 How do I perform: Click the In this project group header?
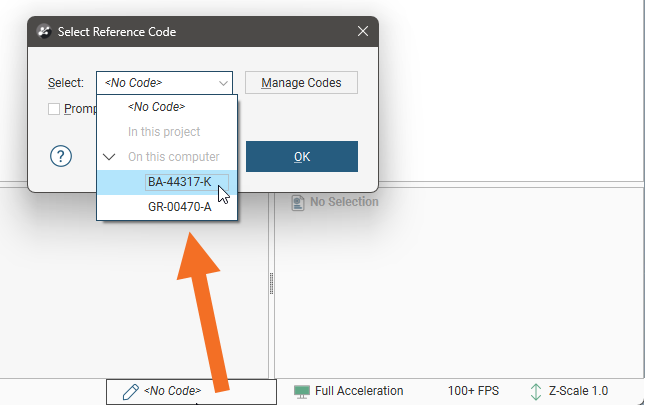(x=164, y=132)
